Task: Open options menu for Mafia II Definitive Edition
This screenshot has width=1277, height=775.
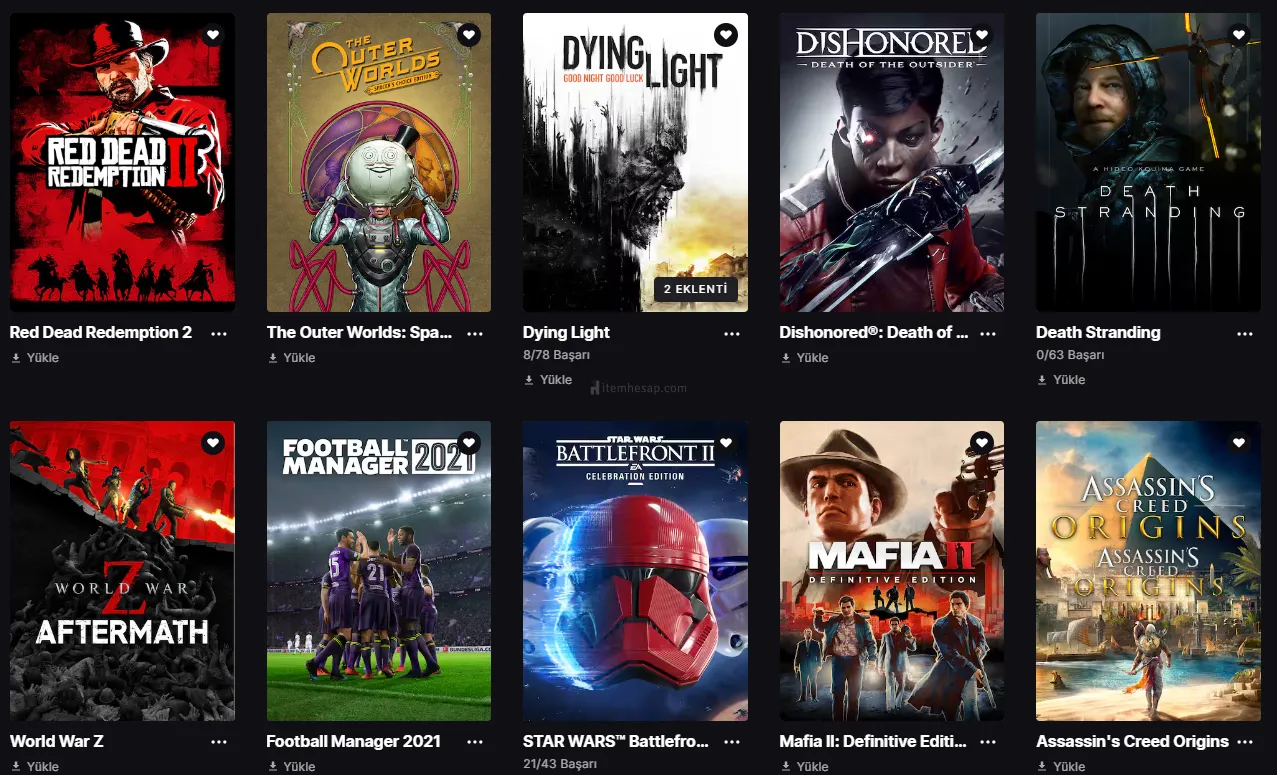Action: (x=988, y=742)
